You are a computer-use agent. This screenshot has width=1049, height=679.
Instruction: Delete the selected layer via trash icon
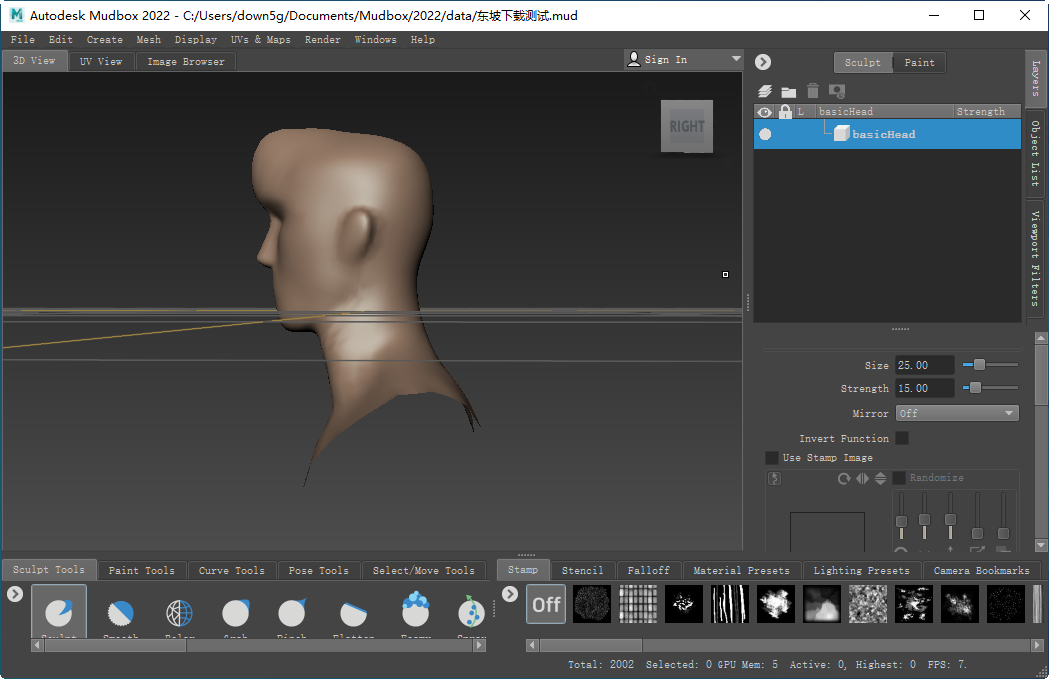point(812,91)
